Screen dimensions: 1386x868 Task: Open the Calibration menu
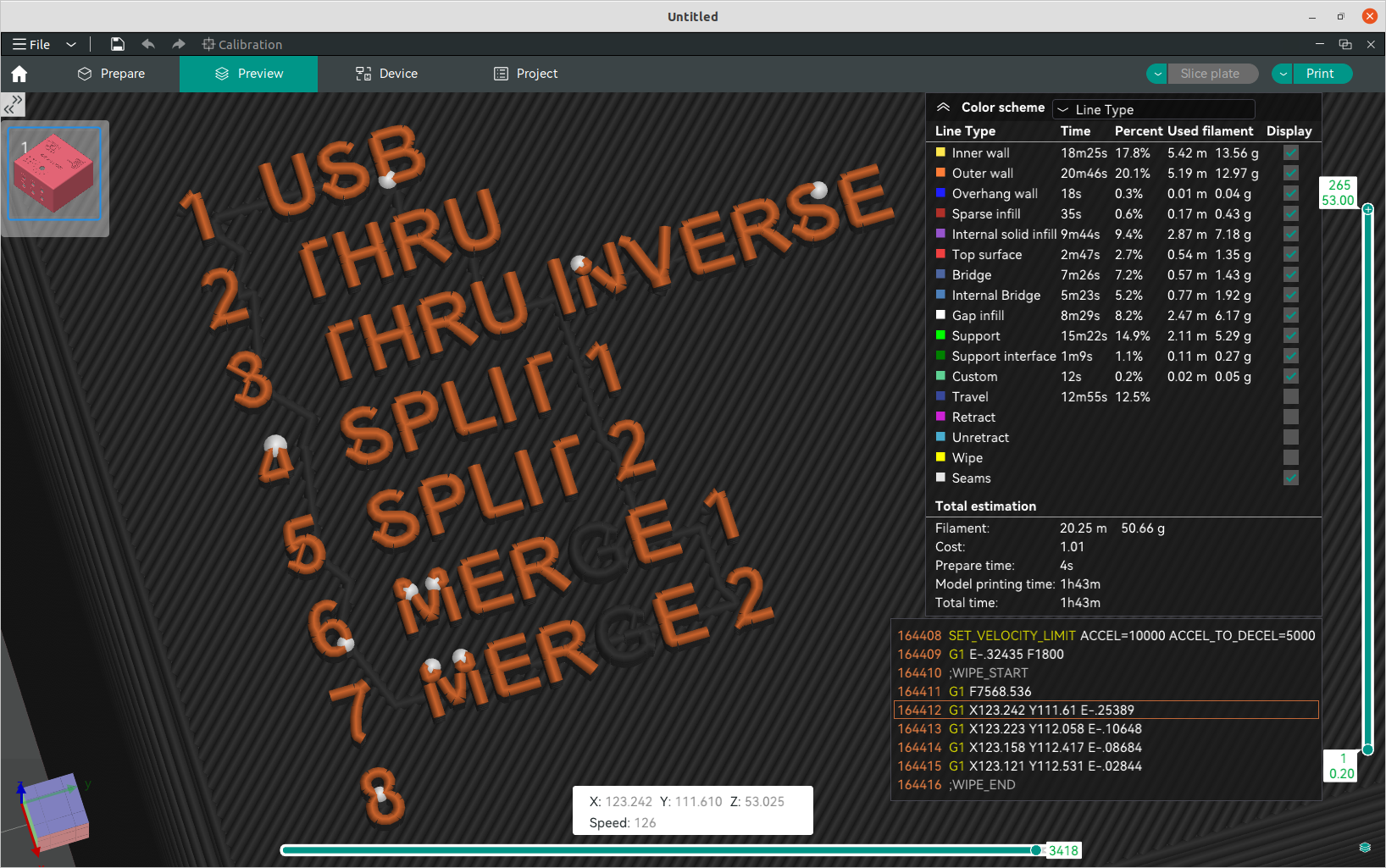click(242, 44)
